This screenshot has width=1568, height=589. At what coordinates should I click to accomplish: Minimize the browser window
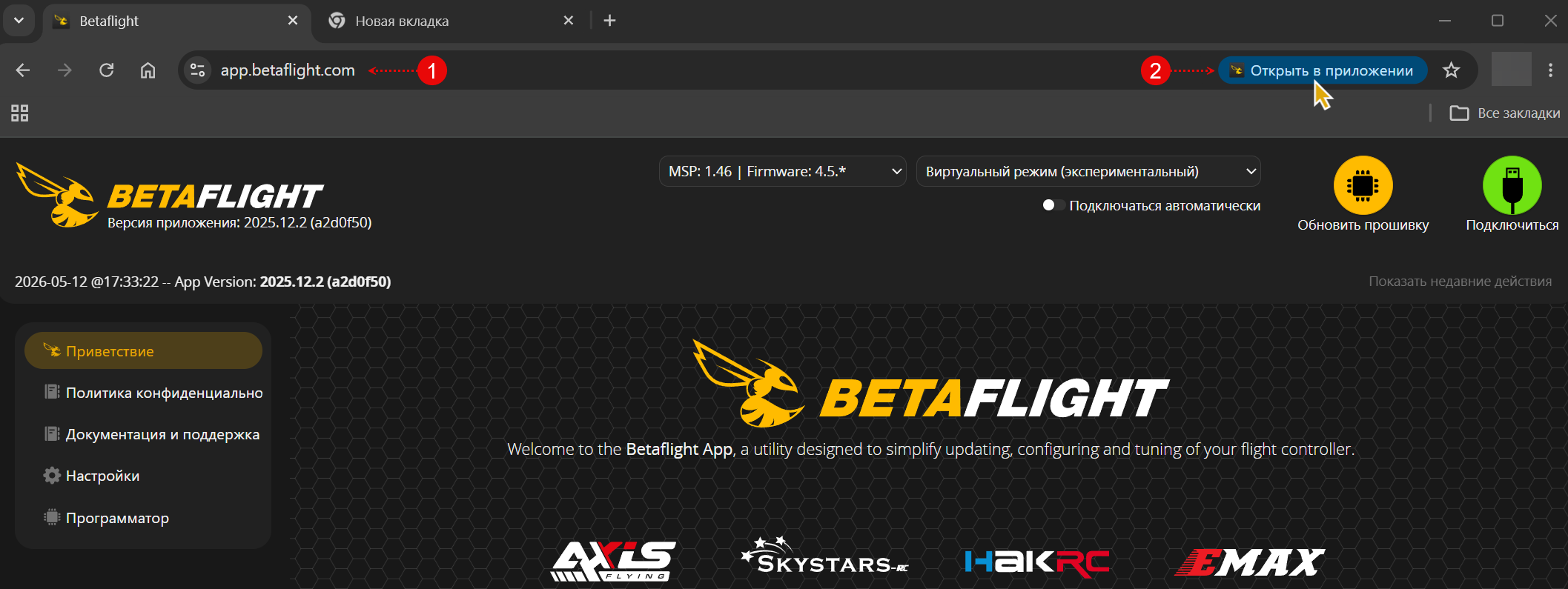coord(1444,21)
